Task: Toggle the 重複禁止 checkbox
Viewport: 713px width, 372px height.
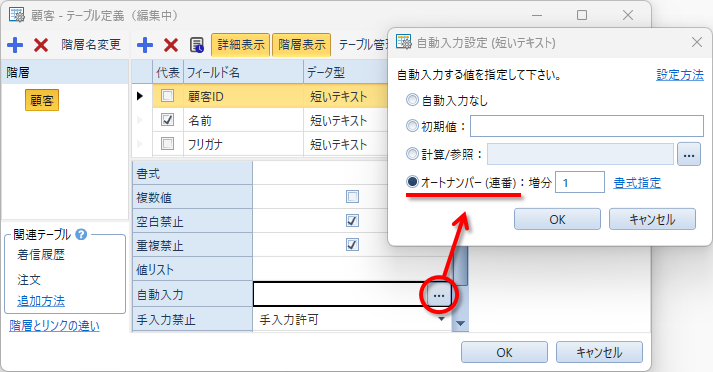Action: [x=352, y=245]
